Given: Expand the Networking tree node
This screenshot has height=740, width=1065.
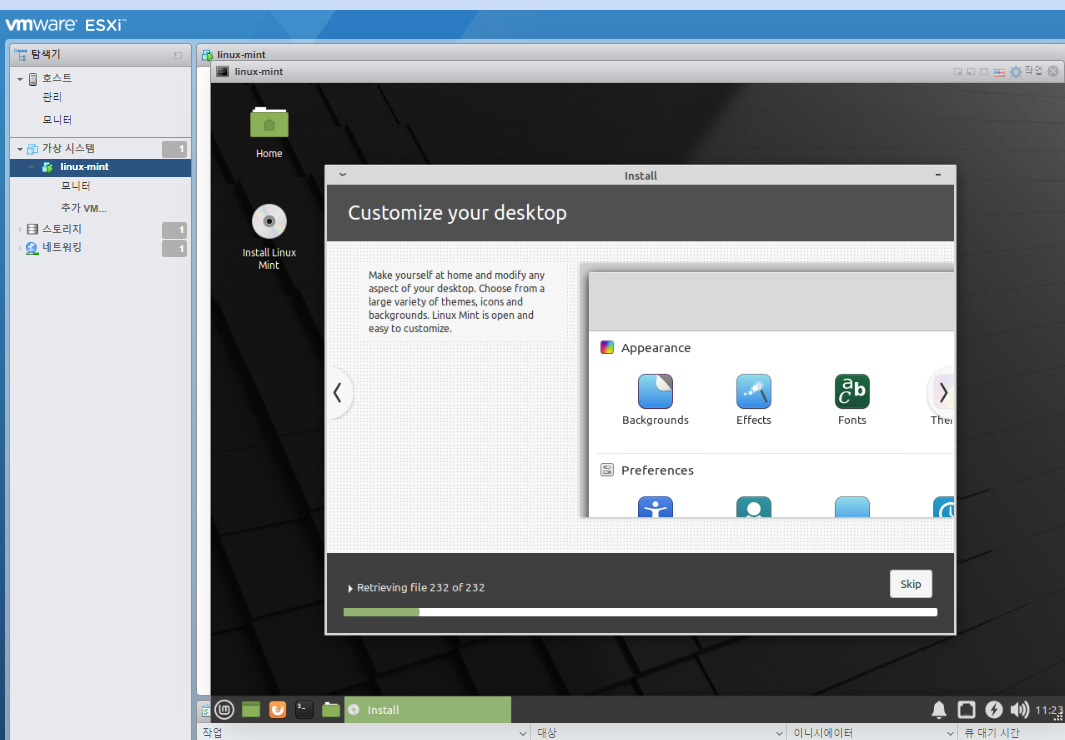Looking at the screenshot, I should [20, 248].
